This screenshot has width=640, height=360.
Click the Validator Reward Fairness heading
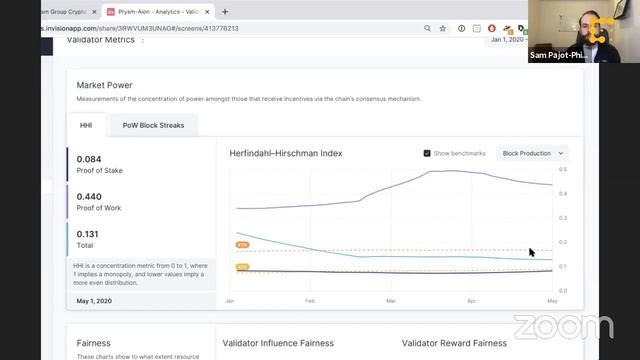(454, 343)
